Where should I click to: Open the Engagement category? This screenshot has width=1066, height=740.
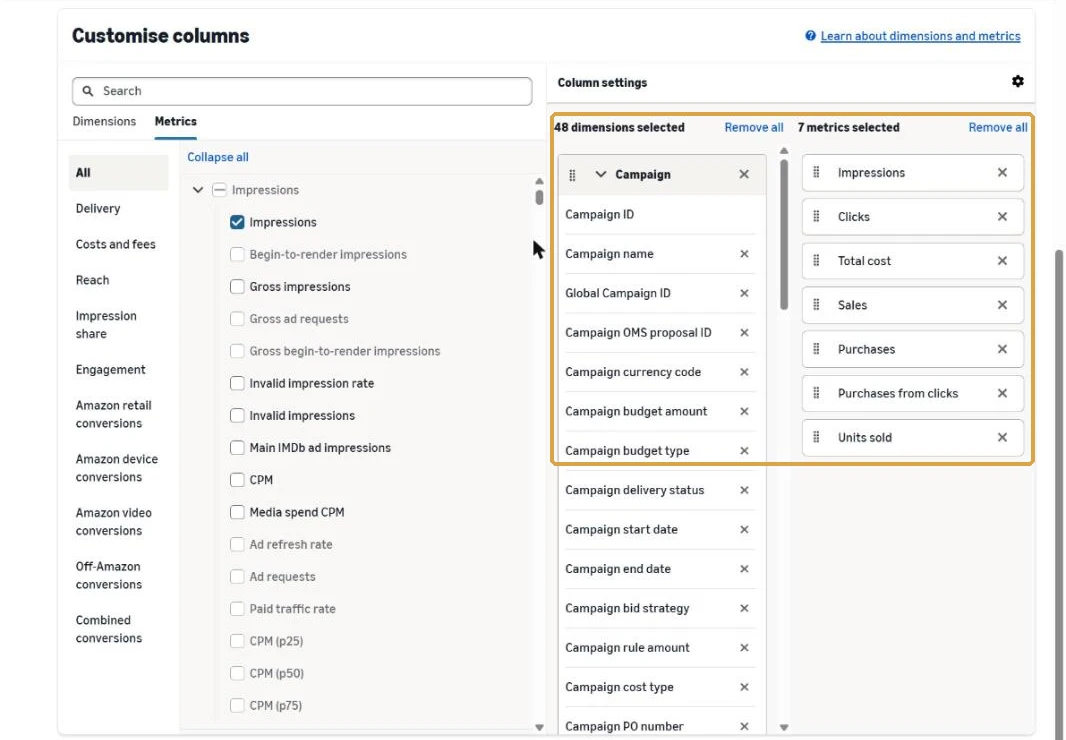(110, 370)
